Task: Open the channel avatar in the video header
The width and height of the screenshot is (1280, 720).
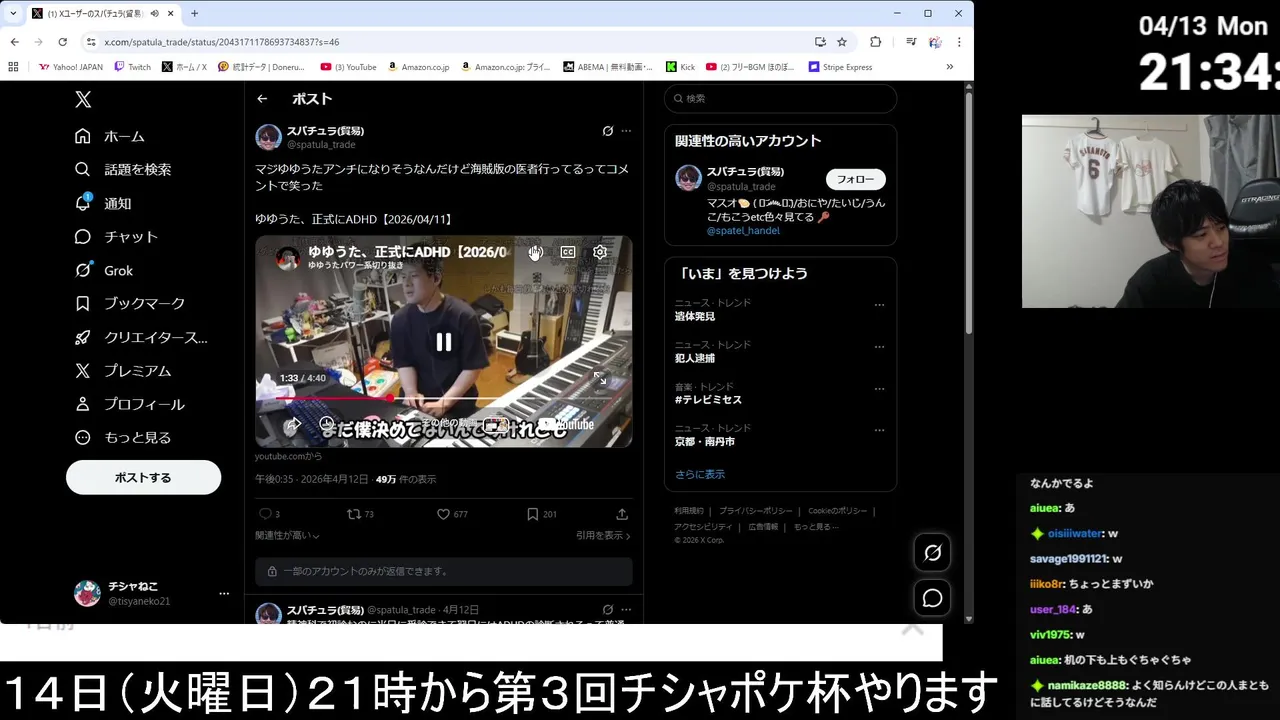Action: click(x=288, y=258)
